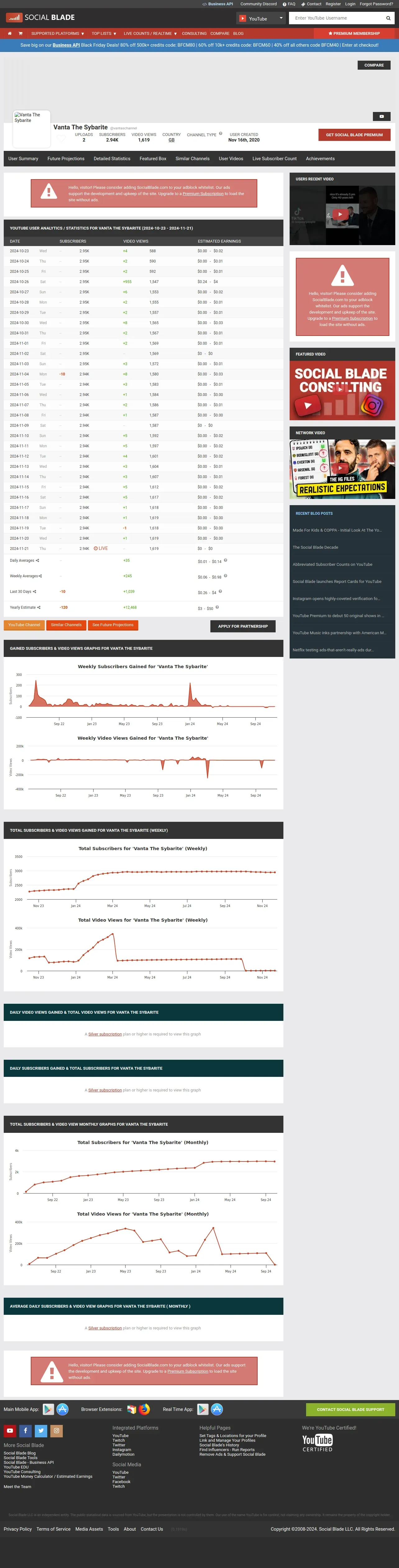Screen dimensions: 399x1568
Task: Click the Facebook icon in the footer
Action: [25, 1431]
